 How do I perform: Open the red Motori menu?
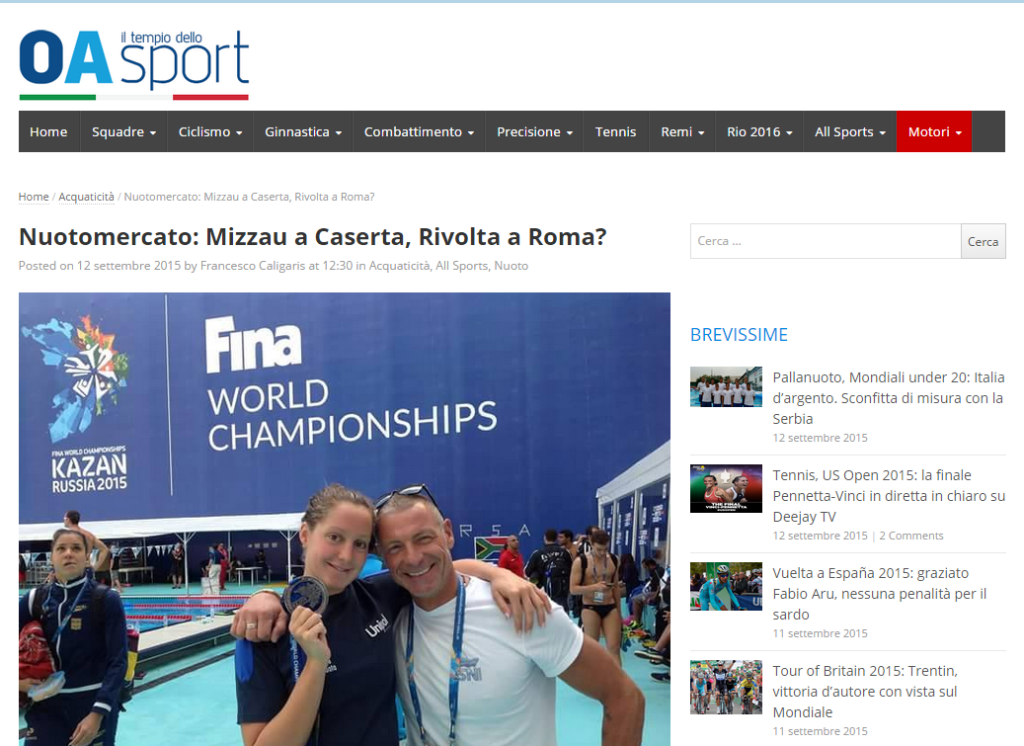[934, 132]
